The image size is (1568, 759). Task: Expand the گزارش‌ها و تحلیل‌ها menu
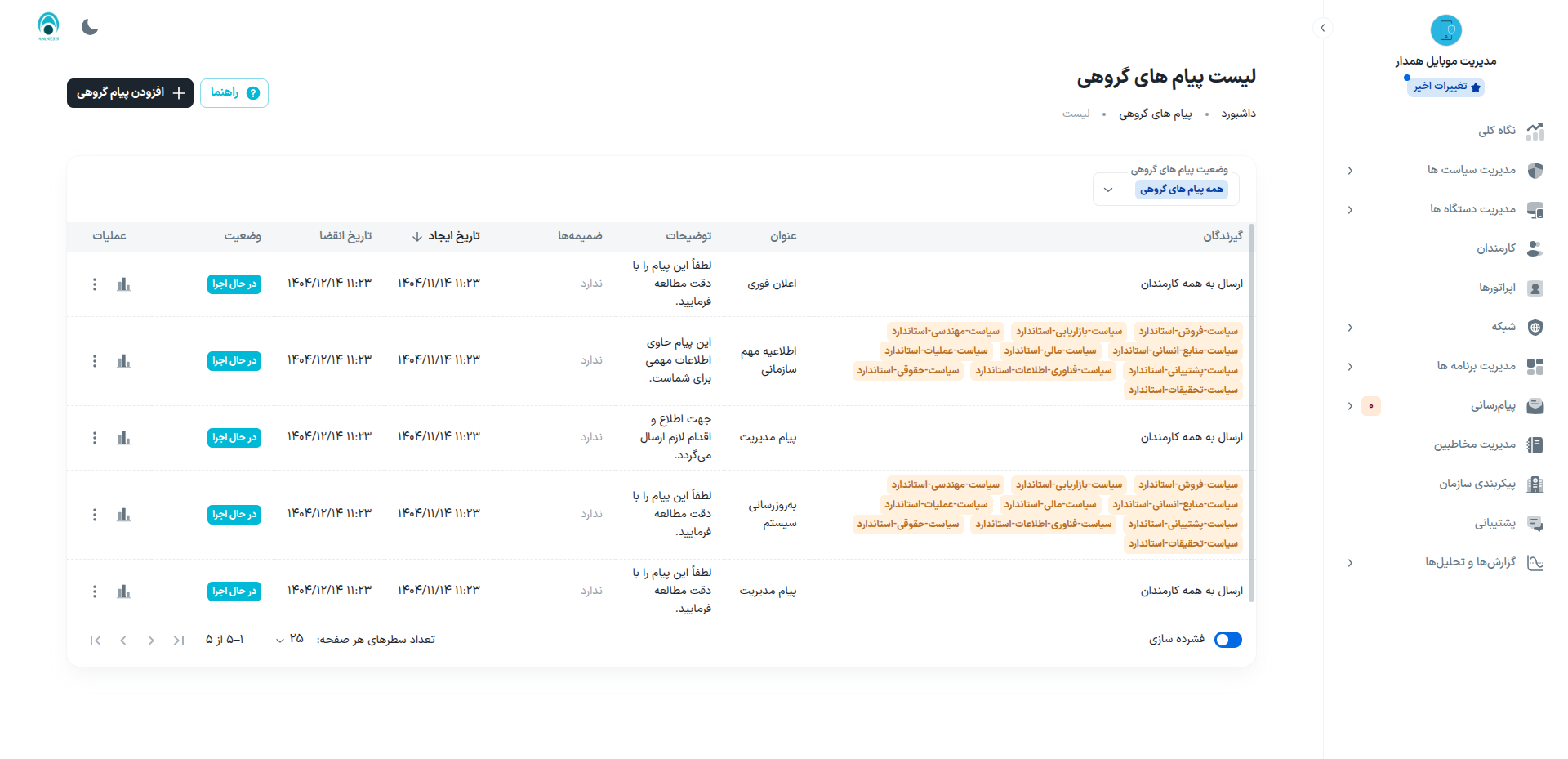pyautogui.click(x=1470, y=562)
